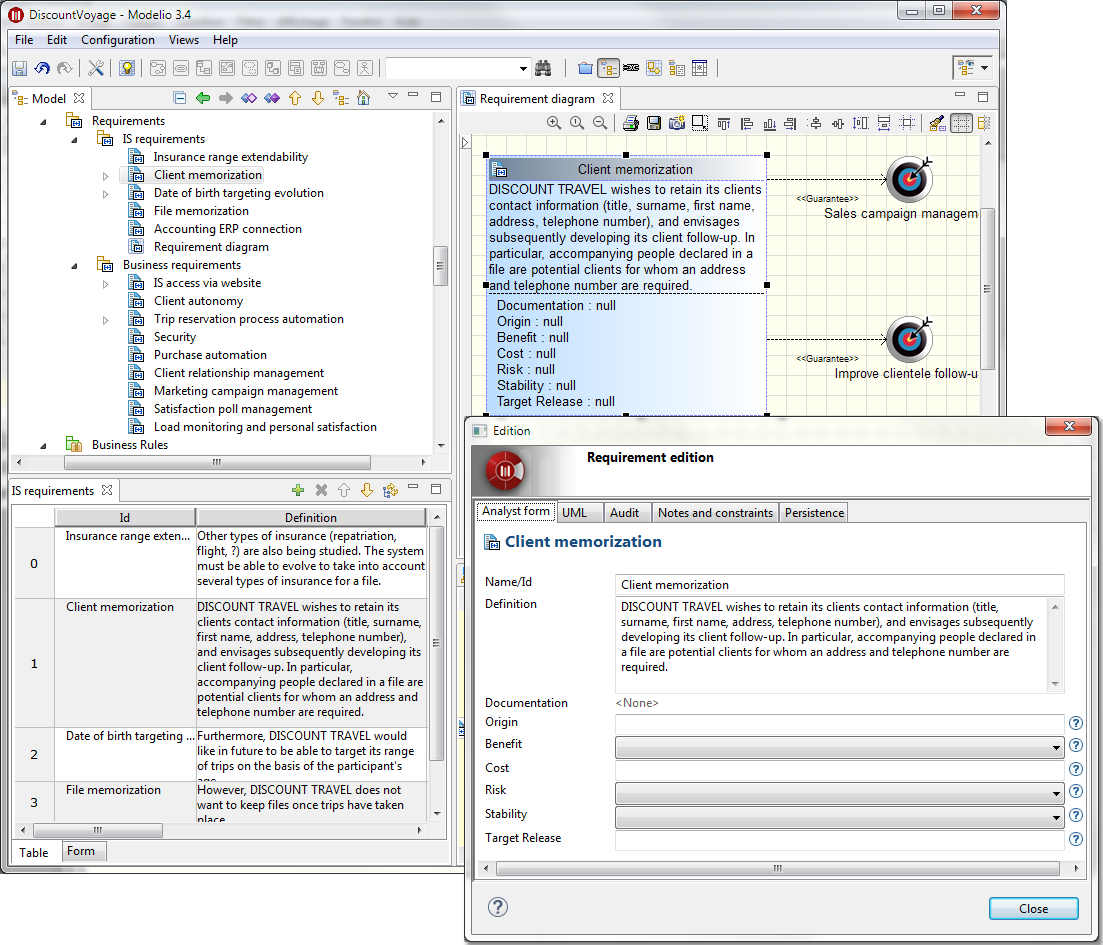Expand the Client memorization tree node
Image resolution: width=1103 pixels, height=945 pixels.
click(x=106, y=176)
